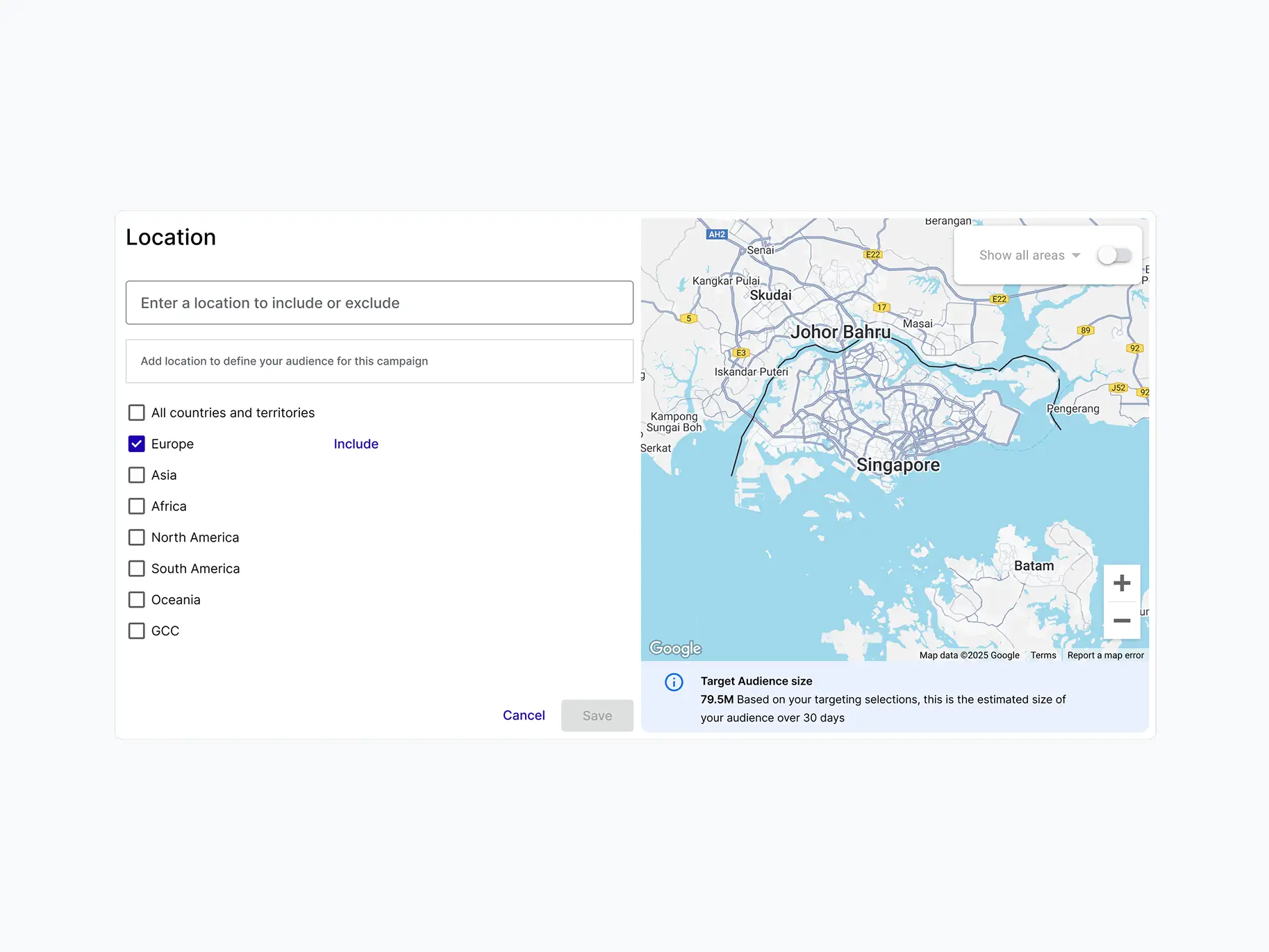Uncheck the Europe checkbox
Viewport: 1269px width, 952px height.
(137, 444)
